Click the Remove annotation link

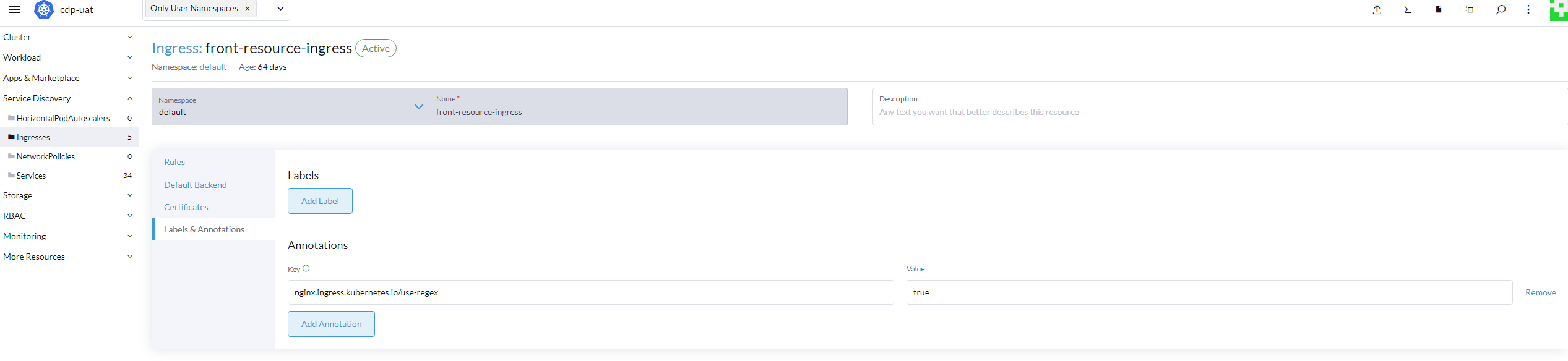1540,292
